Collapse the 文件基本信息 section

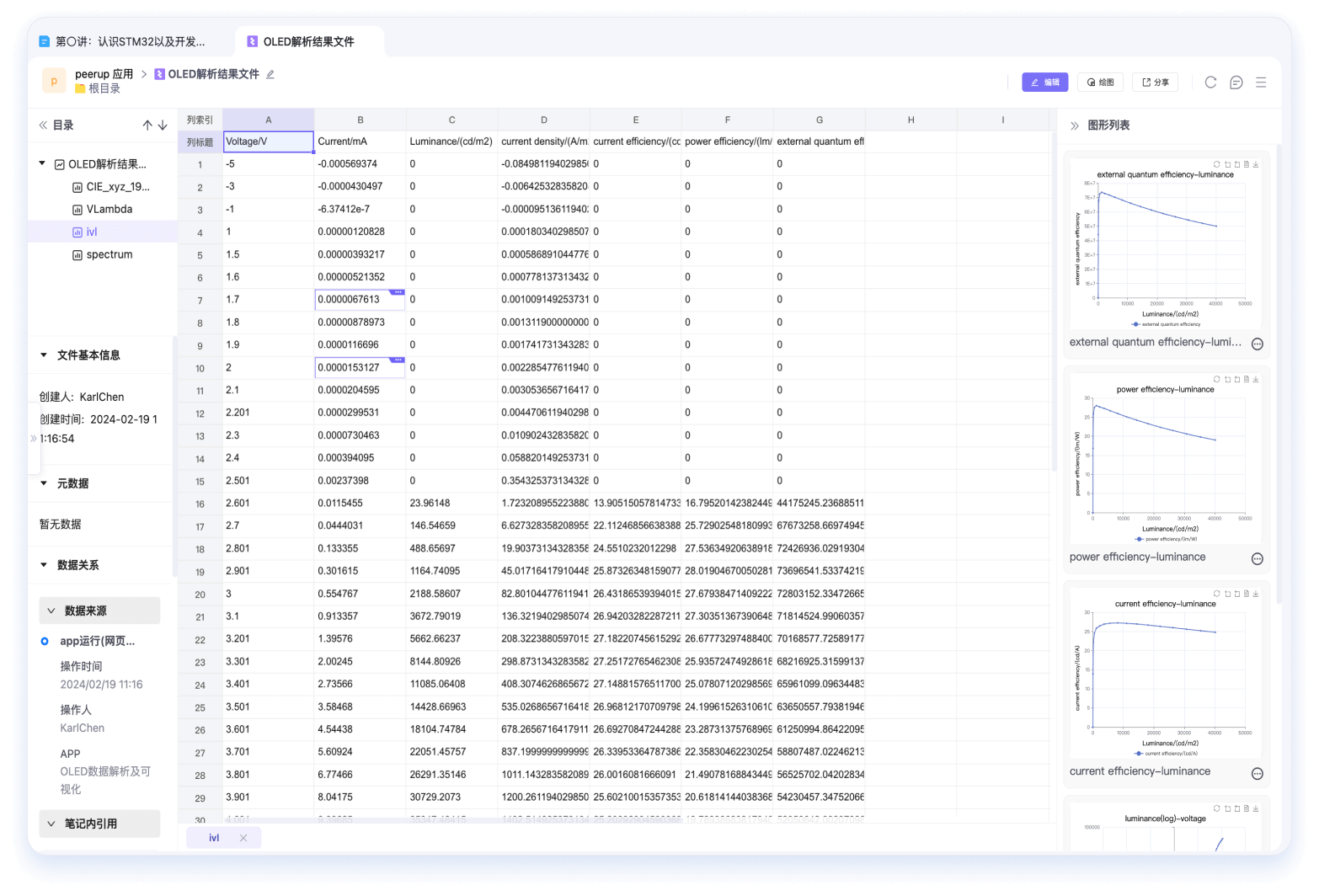44,355
